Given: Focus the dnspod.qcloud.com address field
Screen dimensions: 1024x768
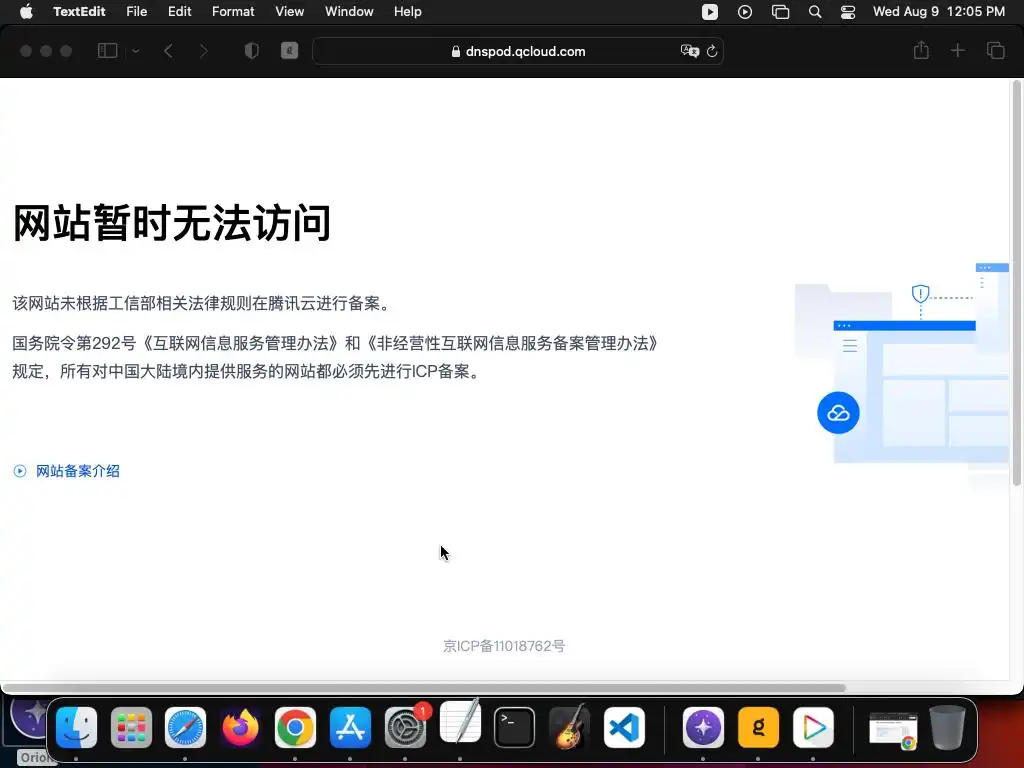Looking at the screenshot, I should tap(518, 51).
